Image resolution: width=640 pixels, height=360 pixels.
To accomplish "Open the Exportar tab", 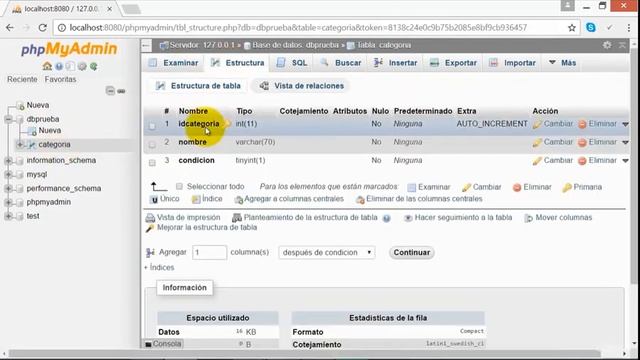I will (453, 63).
